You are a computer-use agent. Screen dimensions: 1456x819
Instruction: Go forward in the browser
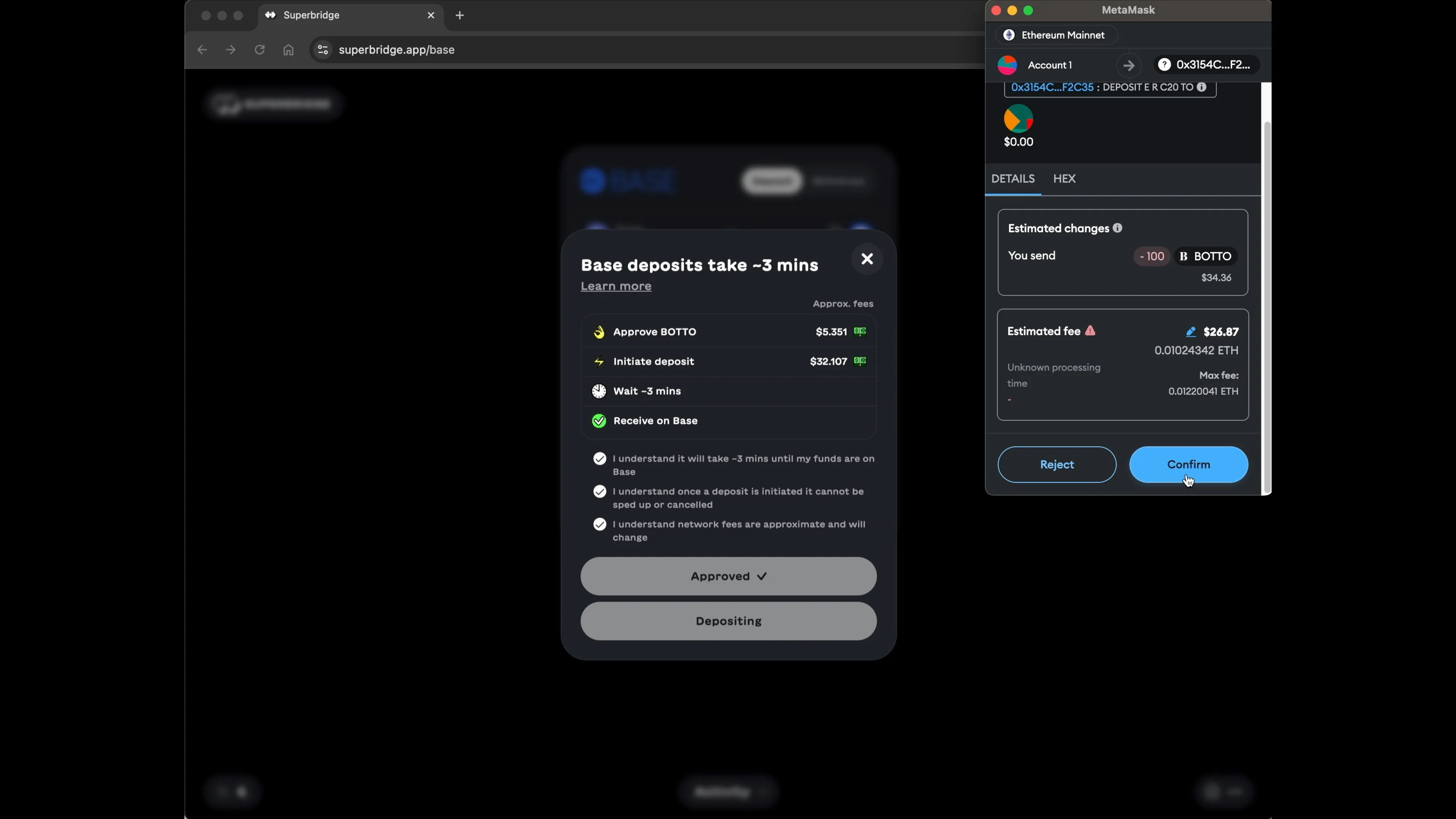coord(231,50)
